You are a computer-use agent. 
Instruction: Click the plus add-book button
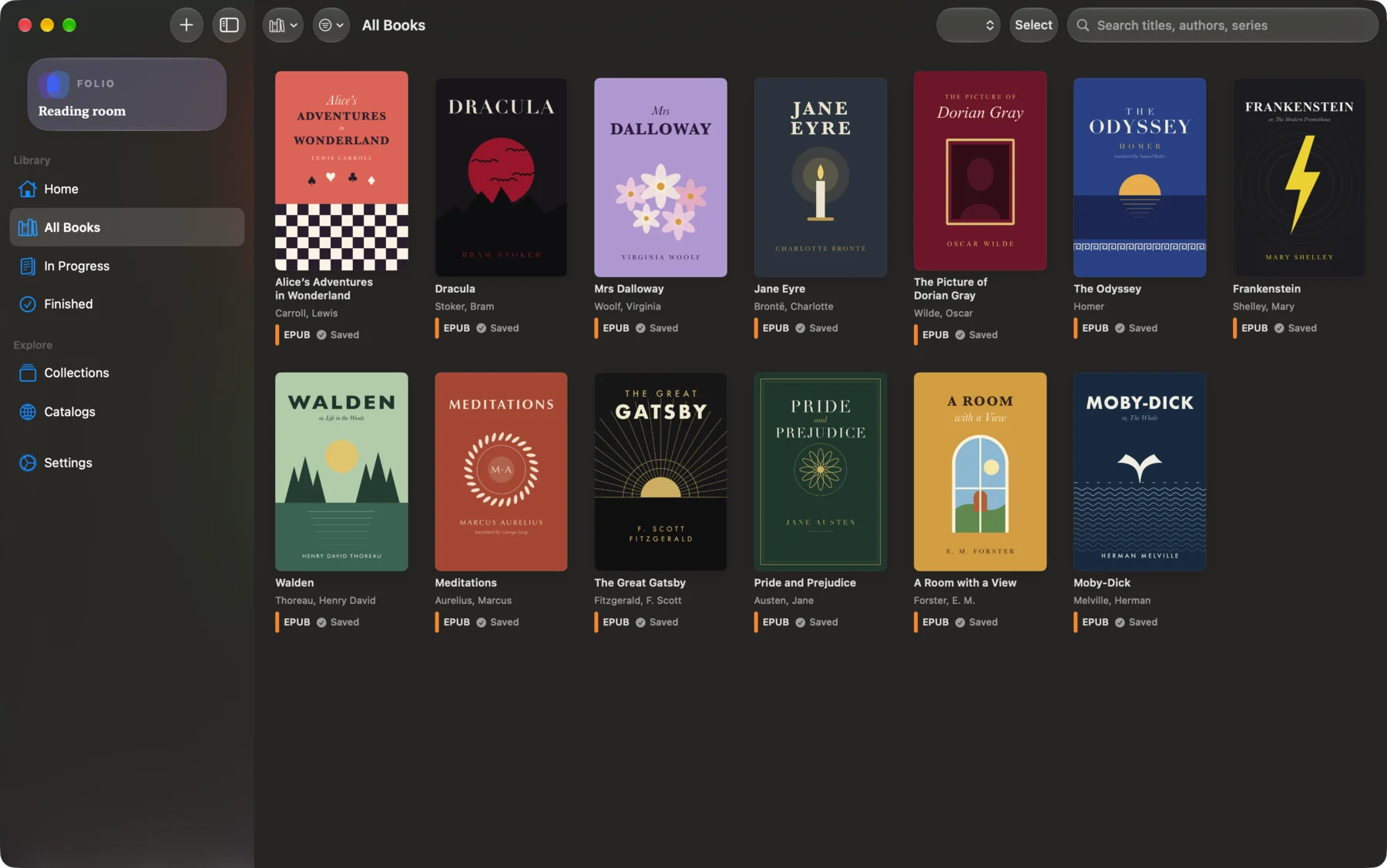(186, 25)
